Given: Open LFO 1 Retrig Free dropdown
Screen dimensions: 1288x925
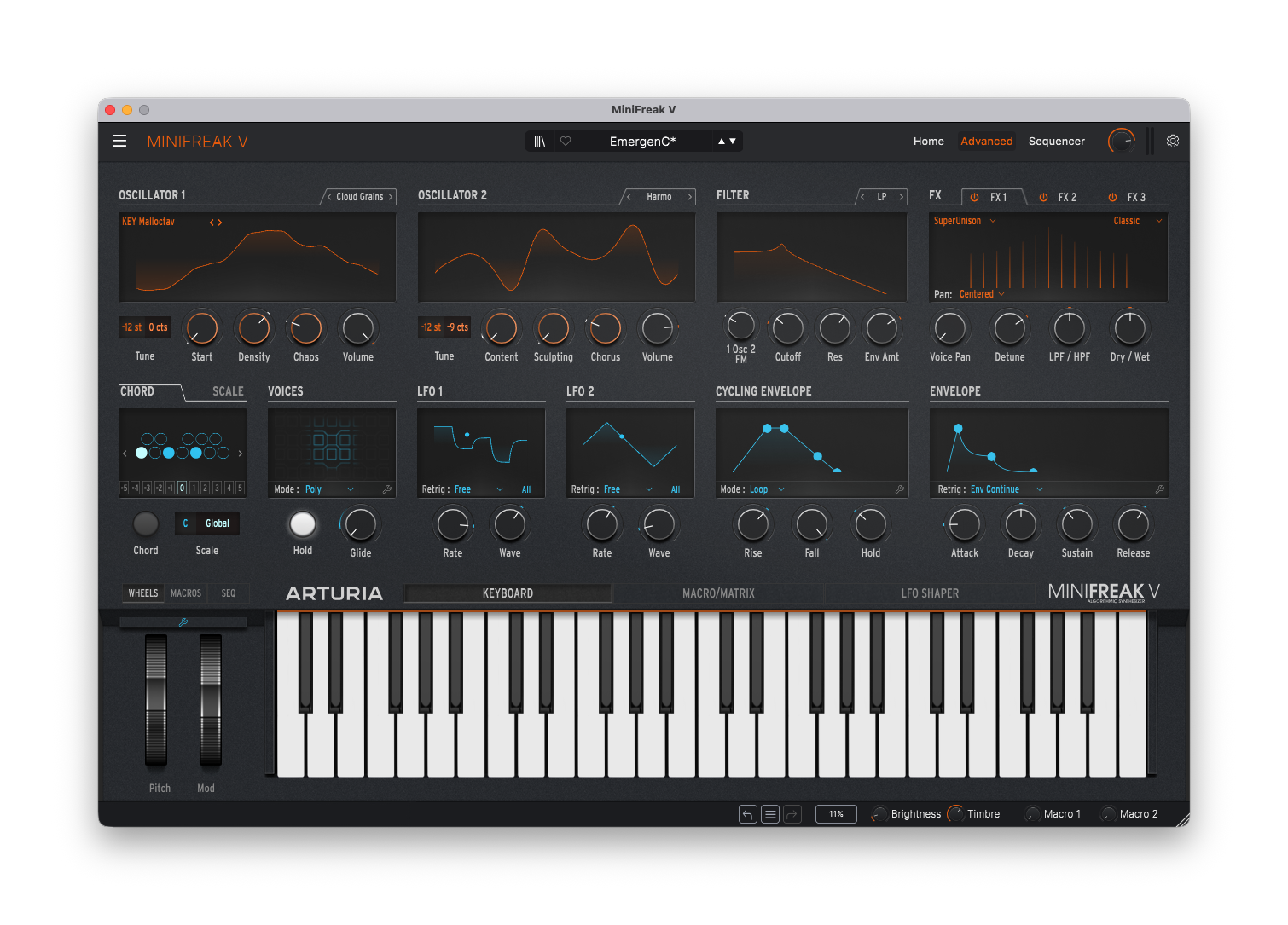Looking at the screenshot, I should [x=479, y=489].
